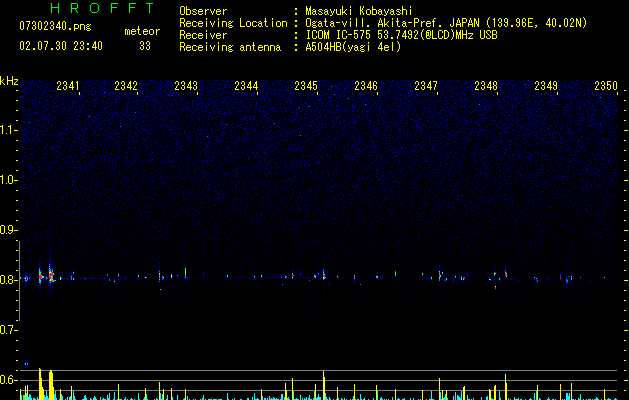
Task: Click time marker 2341
Action: coord(68,86)
